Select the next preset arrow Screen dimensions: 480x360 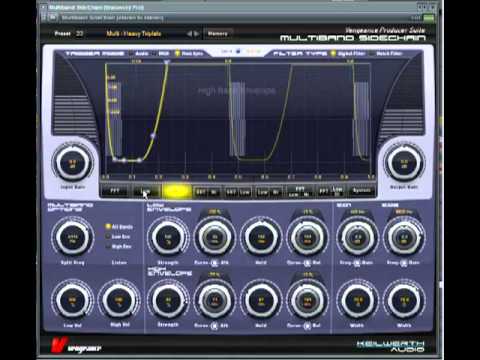[x=196, y=34]
